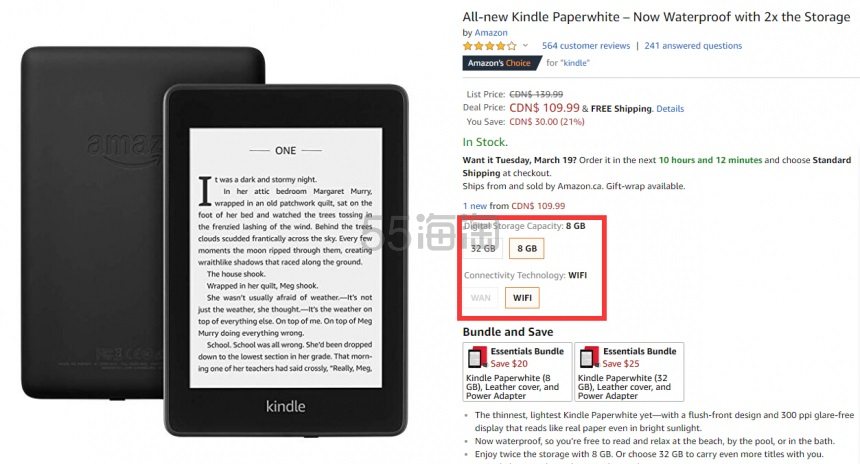Click the Kindle front product image
The image size is (860, 464).
(x=286, y=261)
